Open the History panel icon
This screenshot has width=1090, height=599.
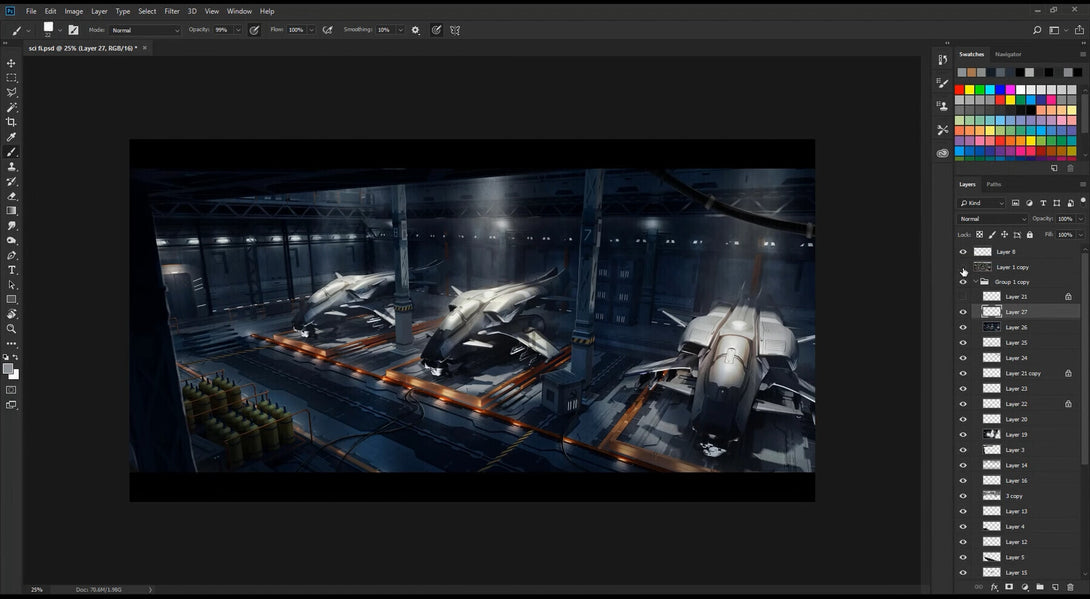[x=943, y=60]
